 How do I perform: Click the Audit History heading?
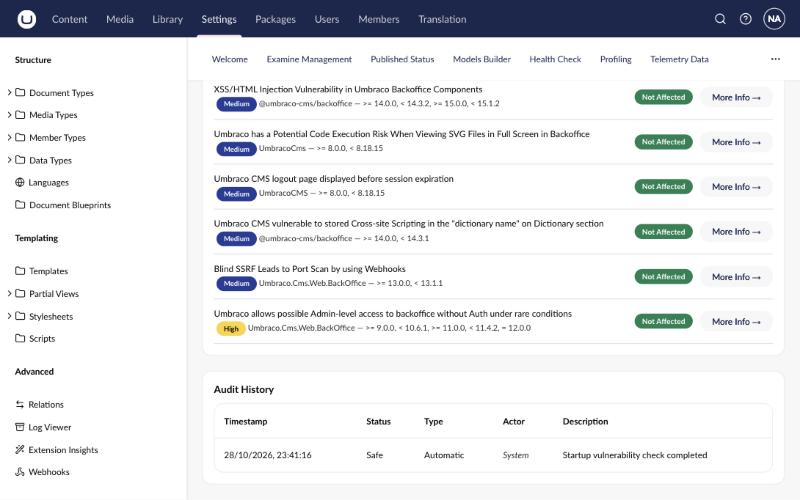click(243, 389)
